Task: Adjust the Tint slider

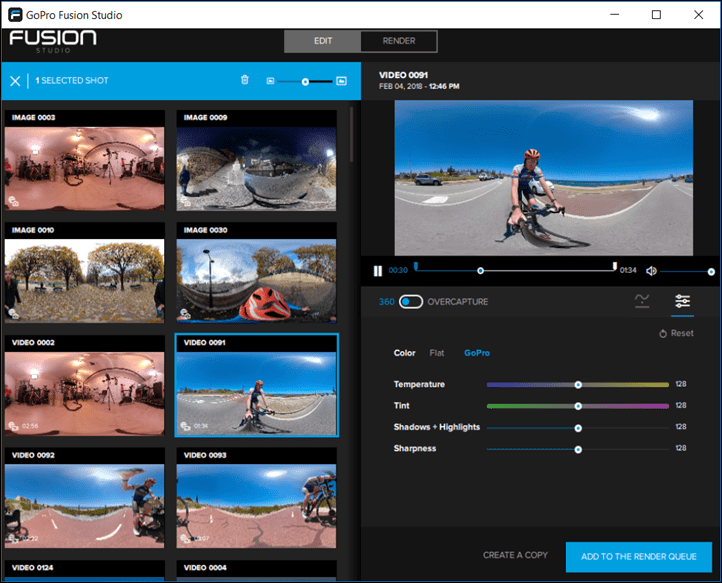Action: [578, 406]
